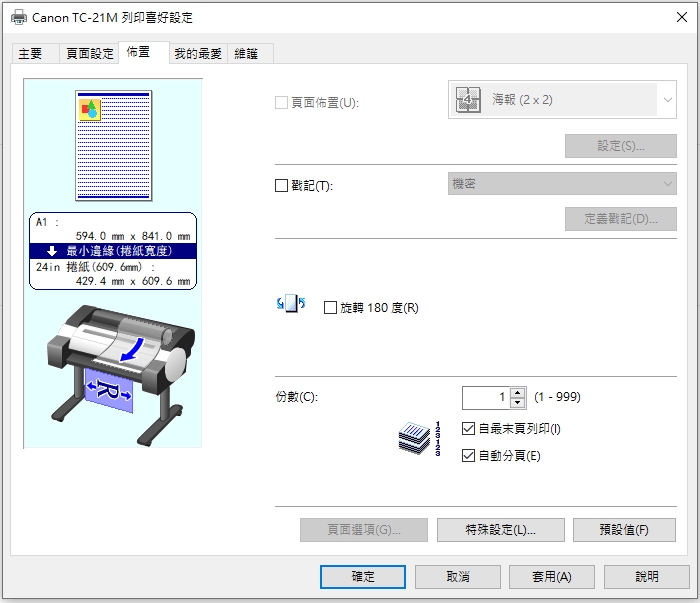
Task: Click the 頁面選項(G)... button
Action: [364, 530]
